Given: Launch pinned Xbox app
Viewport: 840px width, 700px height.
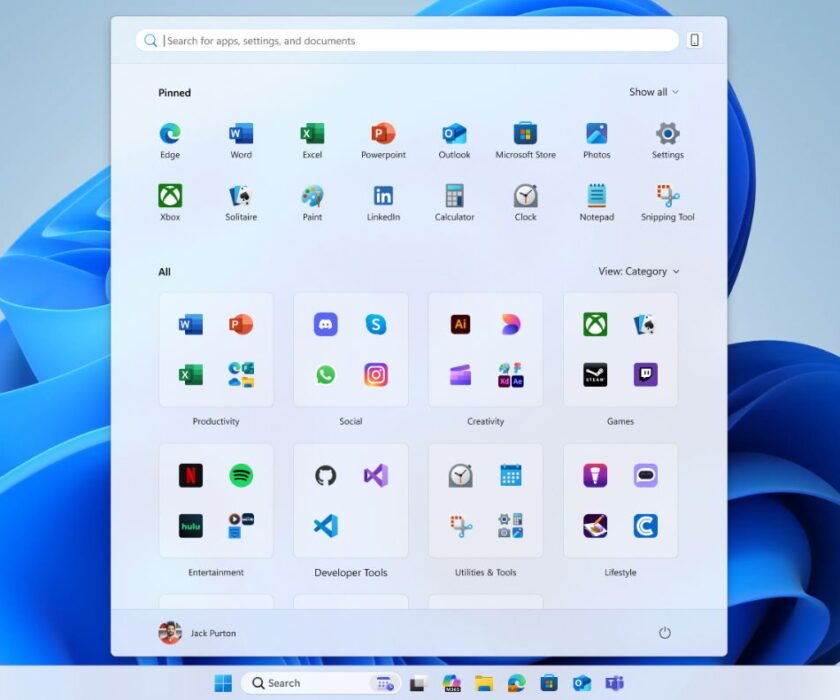Looking at the screenshot, I should tap(170, 196).
